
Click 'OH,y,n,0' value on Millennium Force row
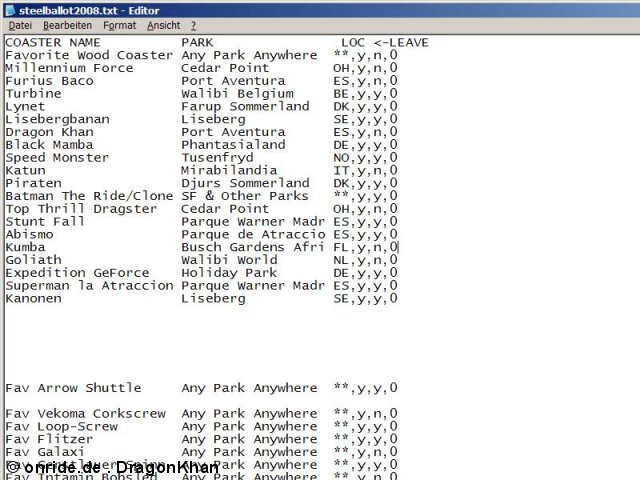[365, 68]
